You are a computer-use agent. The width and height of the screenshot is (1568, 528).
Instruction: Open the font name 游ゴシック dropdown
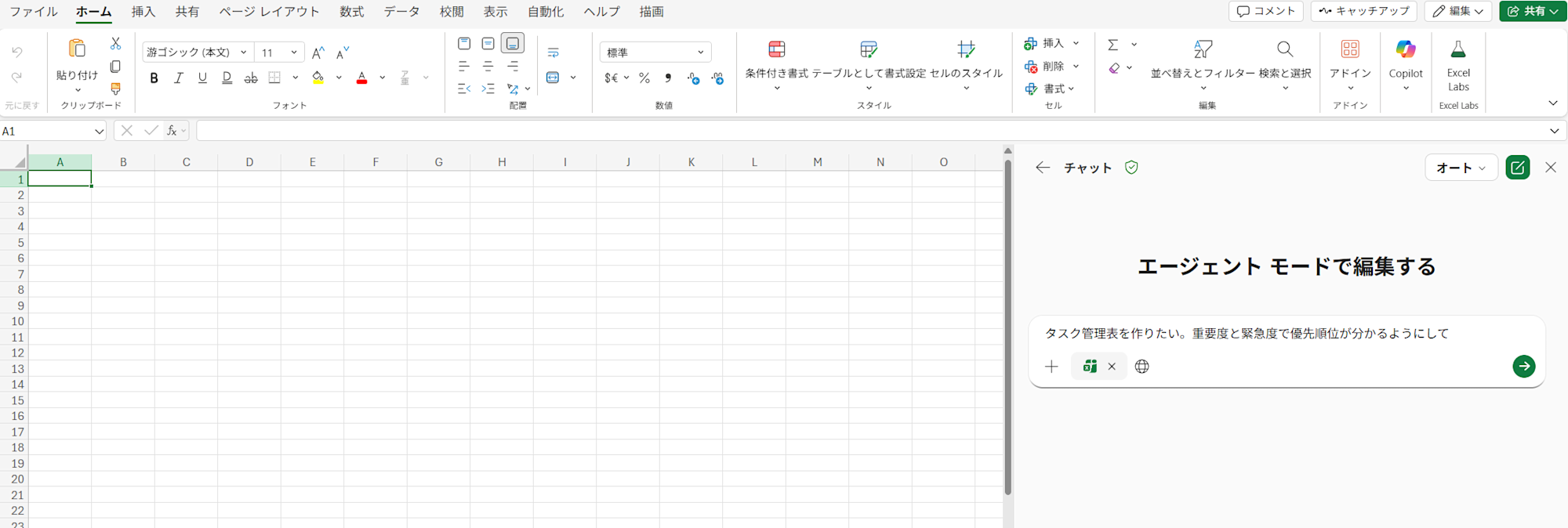pos(244,52)
